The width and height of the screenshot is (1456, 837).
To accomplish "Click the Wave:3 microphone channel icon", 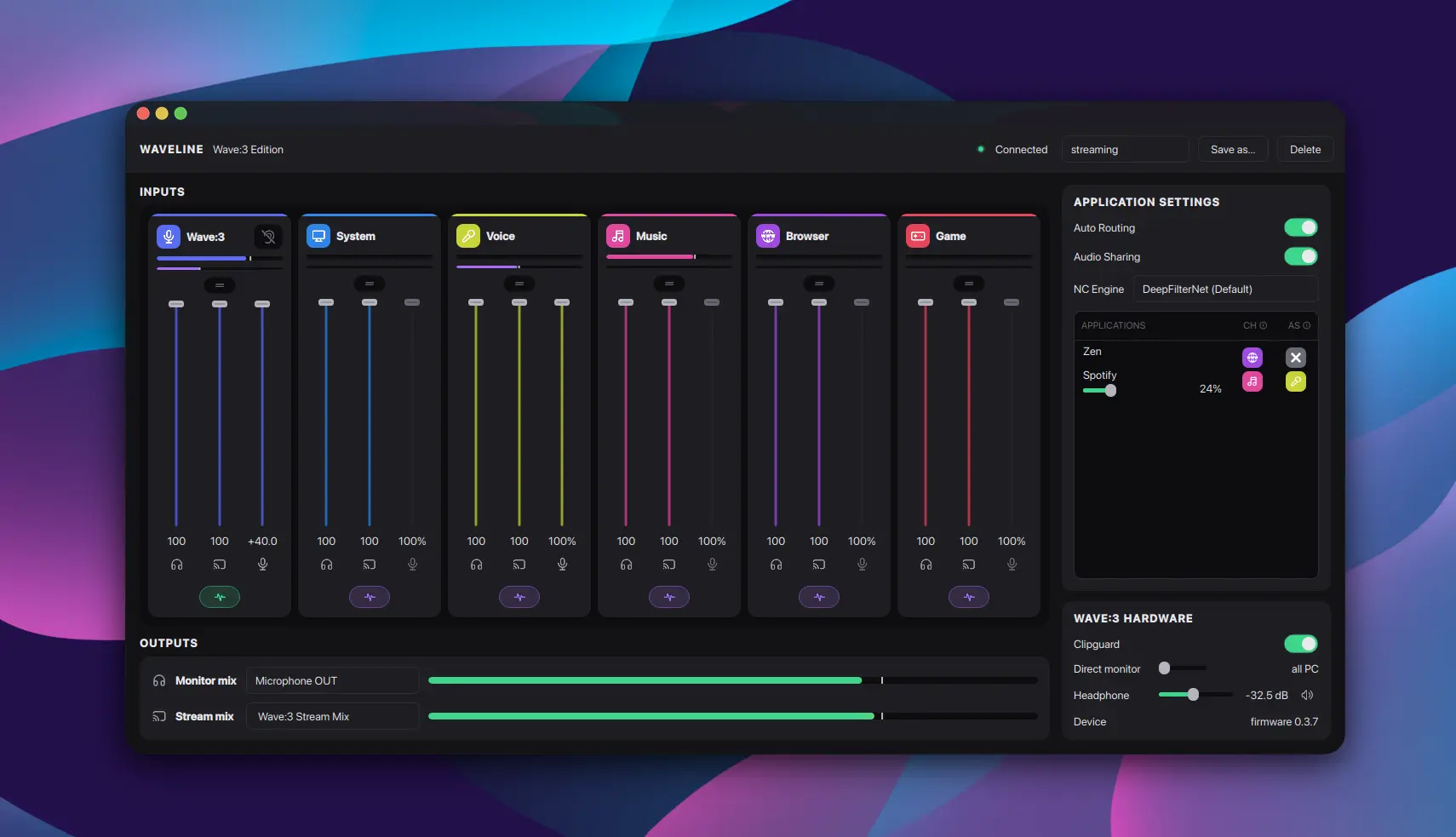I will (169, 237).
